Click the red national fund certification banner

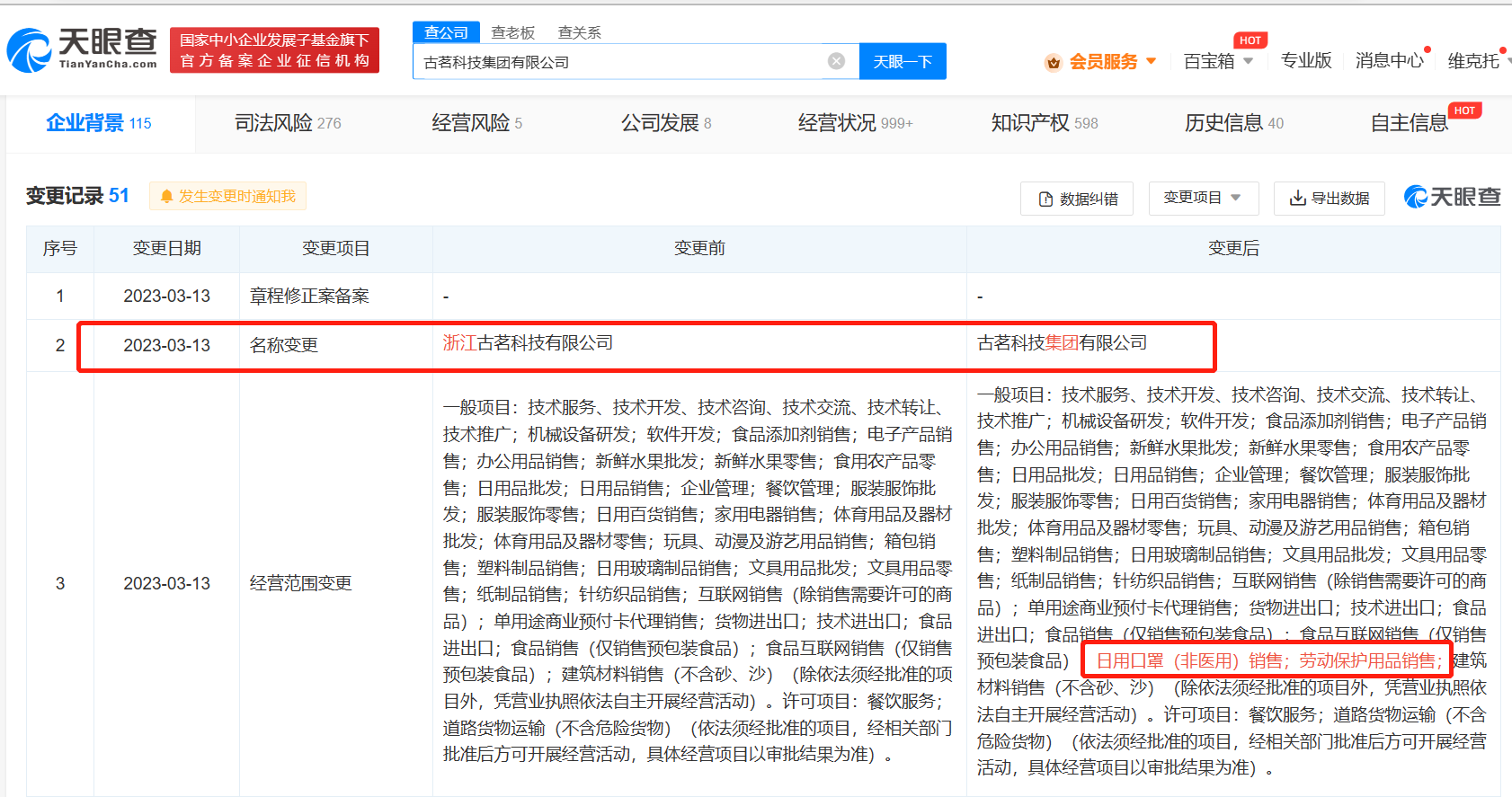point(274,50)
